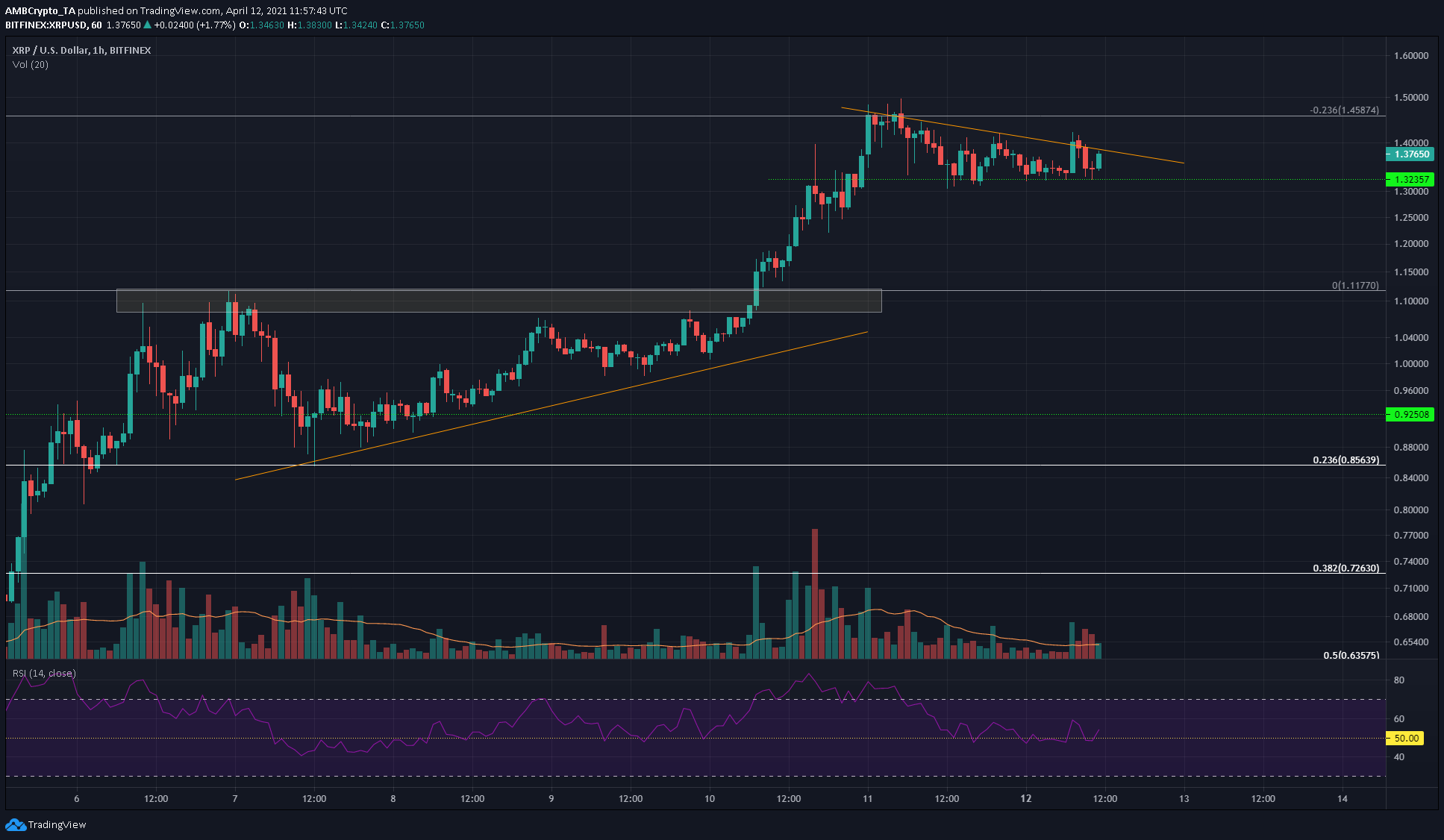
Task: Click the date 9 on time axis
Action: tap(551, 798)
